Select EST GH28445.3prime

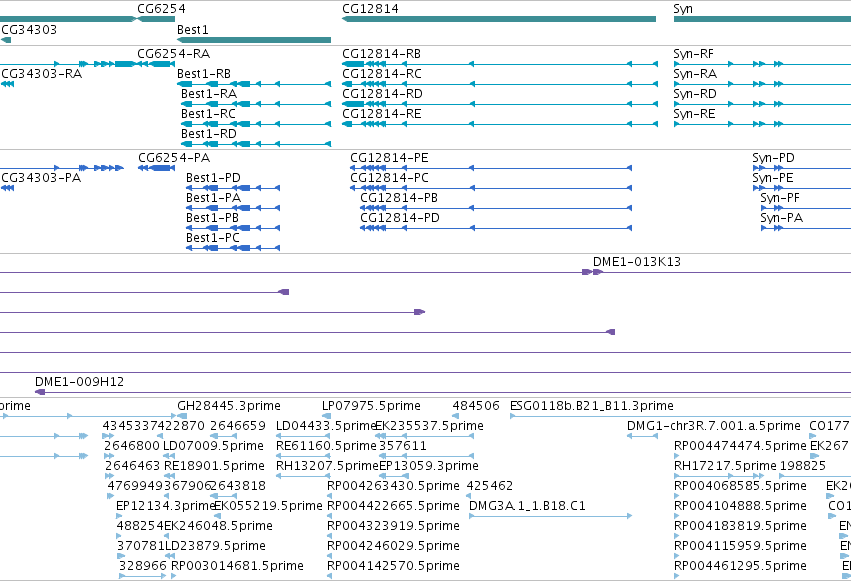[x=229, y=406]
